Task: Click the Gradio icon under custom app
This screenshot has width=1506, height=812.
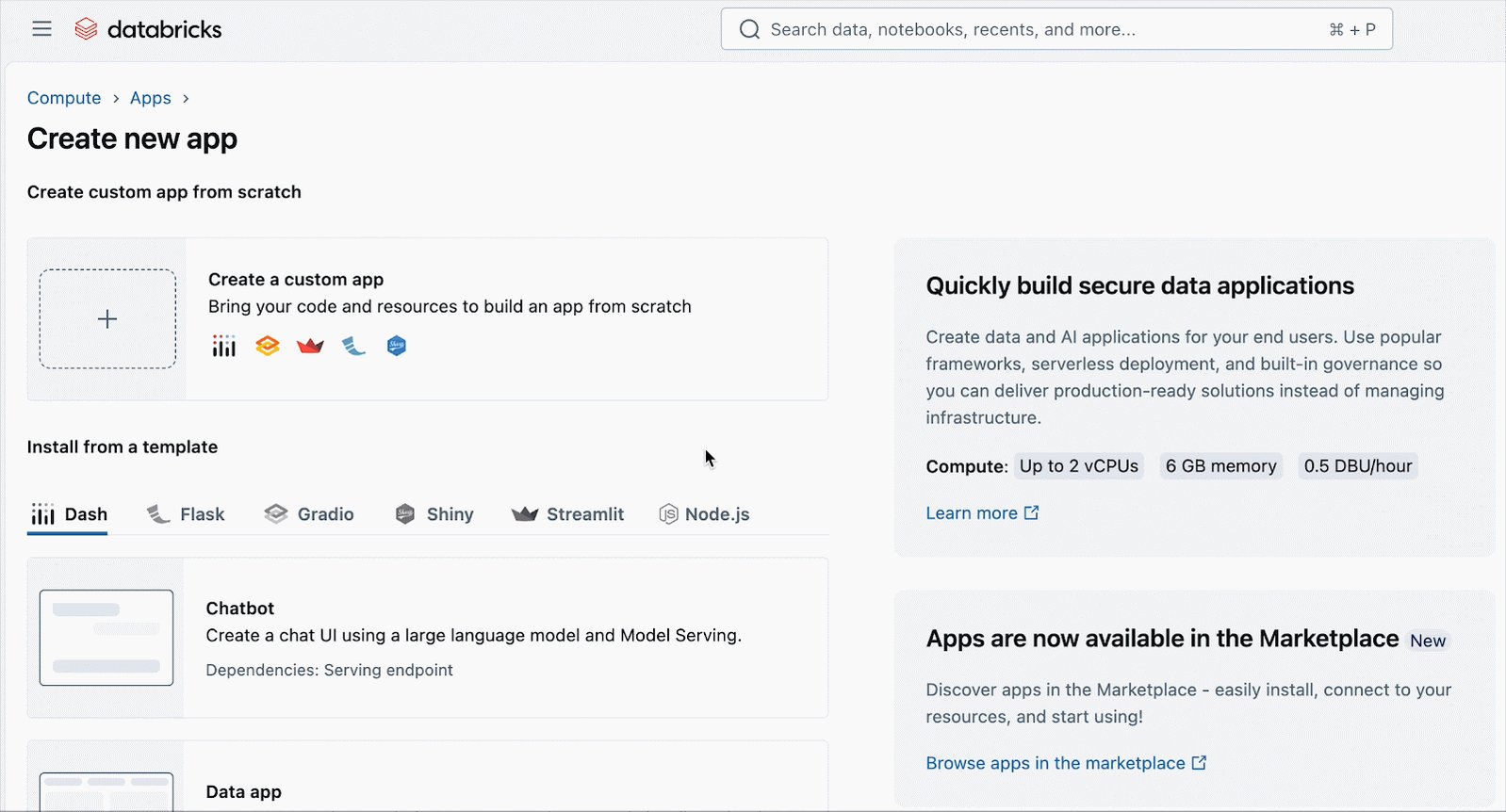Action: coord(268,346)
